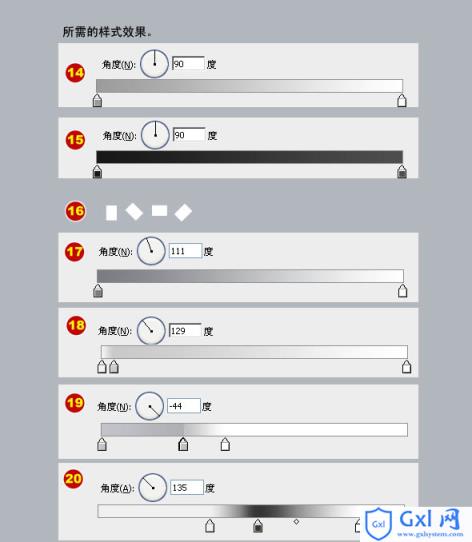Viewport: 472px width, 542px height.
Task: Select the middle highlighted color stop in step 19
Action: point(183,444)
